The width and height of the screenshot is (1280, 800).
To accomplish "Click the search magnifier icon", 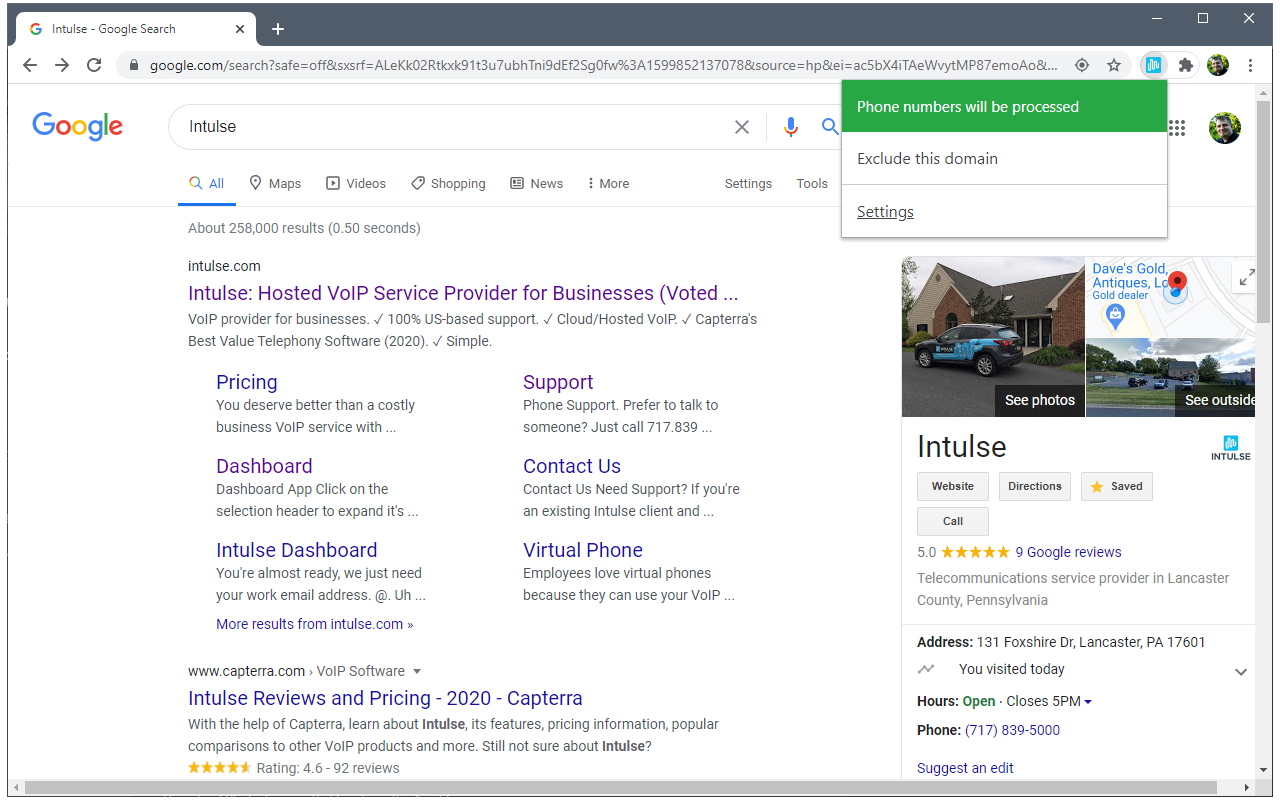I will [830, 127].
